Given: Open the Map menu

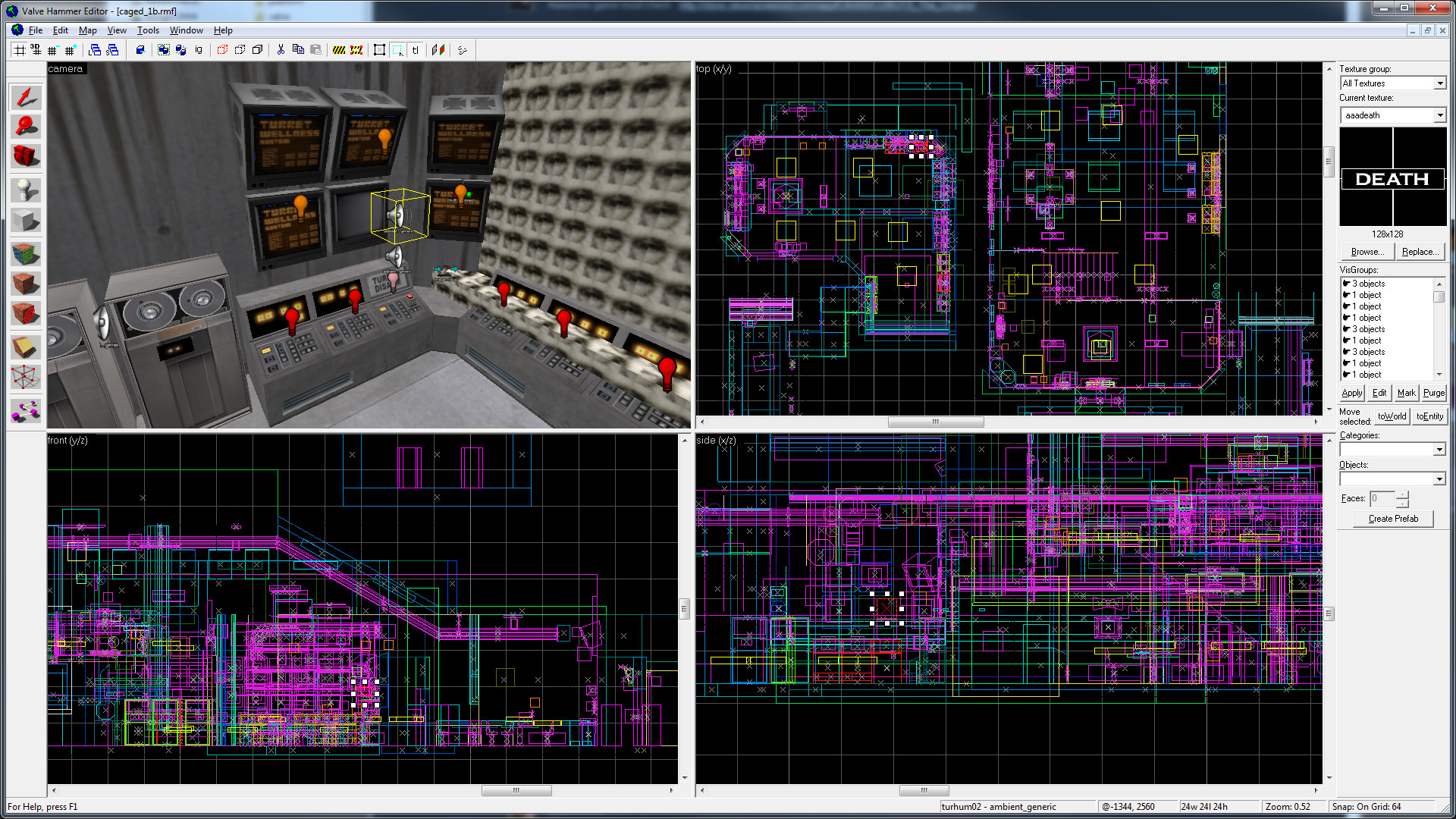Looking at the screenshot, I should coord(87,30).
